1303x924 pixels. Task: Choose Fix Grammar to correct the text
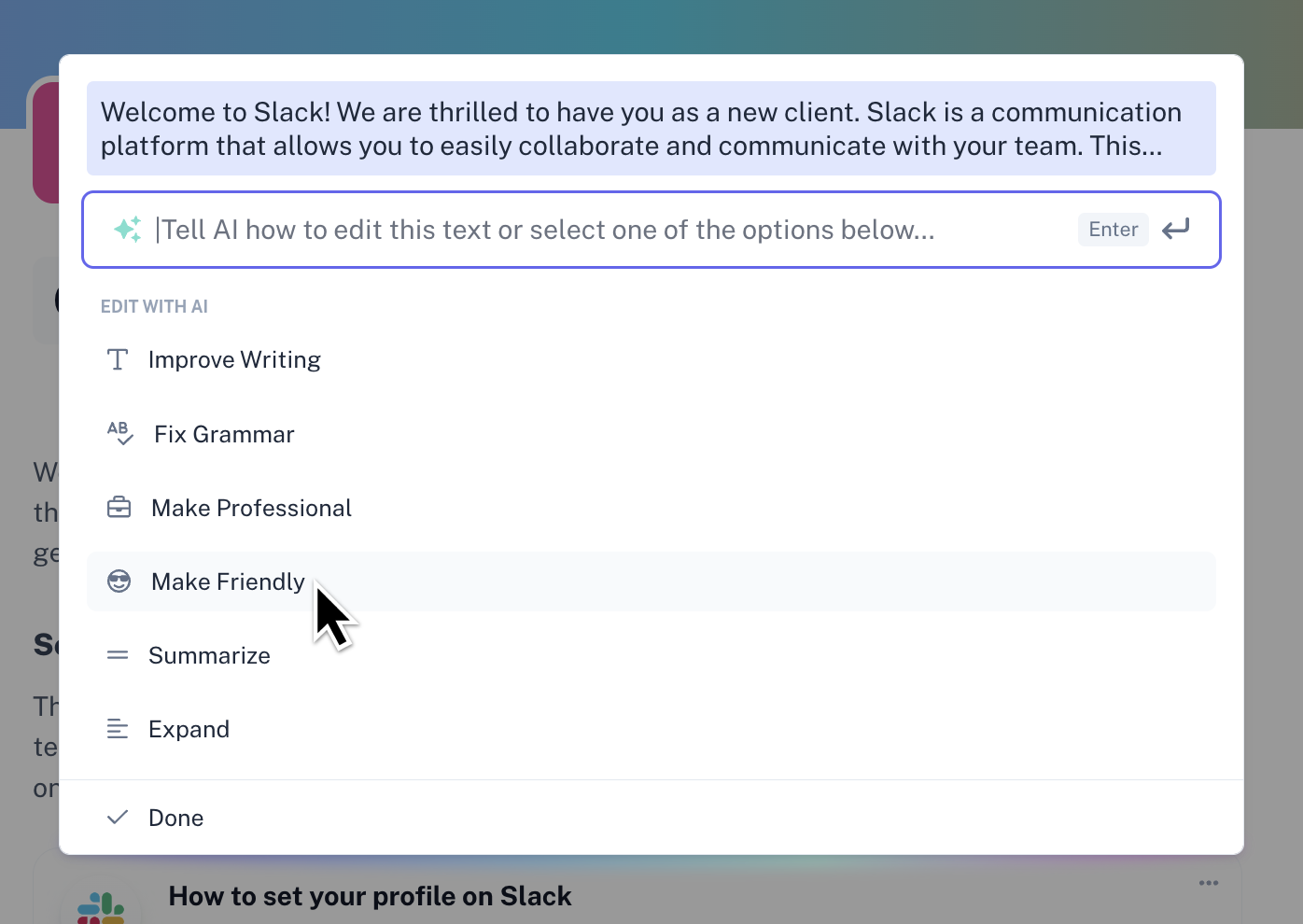click(x=223, y=433)
